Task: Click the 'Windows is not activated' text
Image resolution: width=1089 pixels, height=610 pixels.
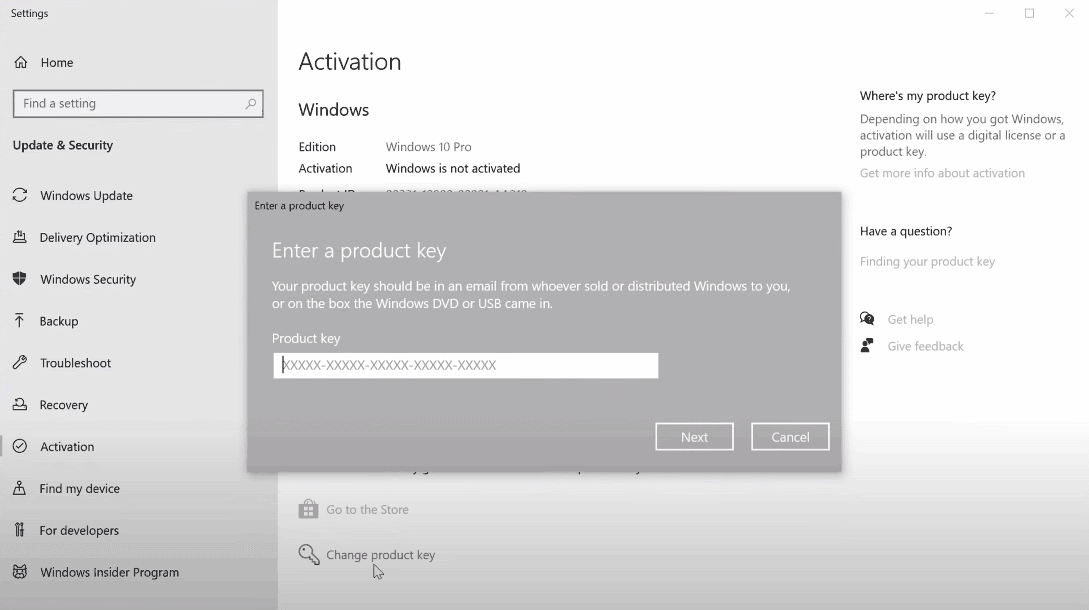Action: [453, 168]
